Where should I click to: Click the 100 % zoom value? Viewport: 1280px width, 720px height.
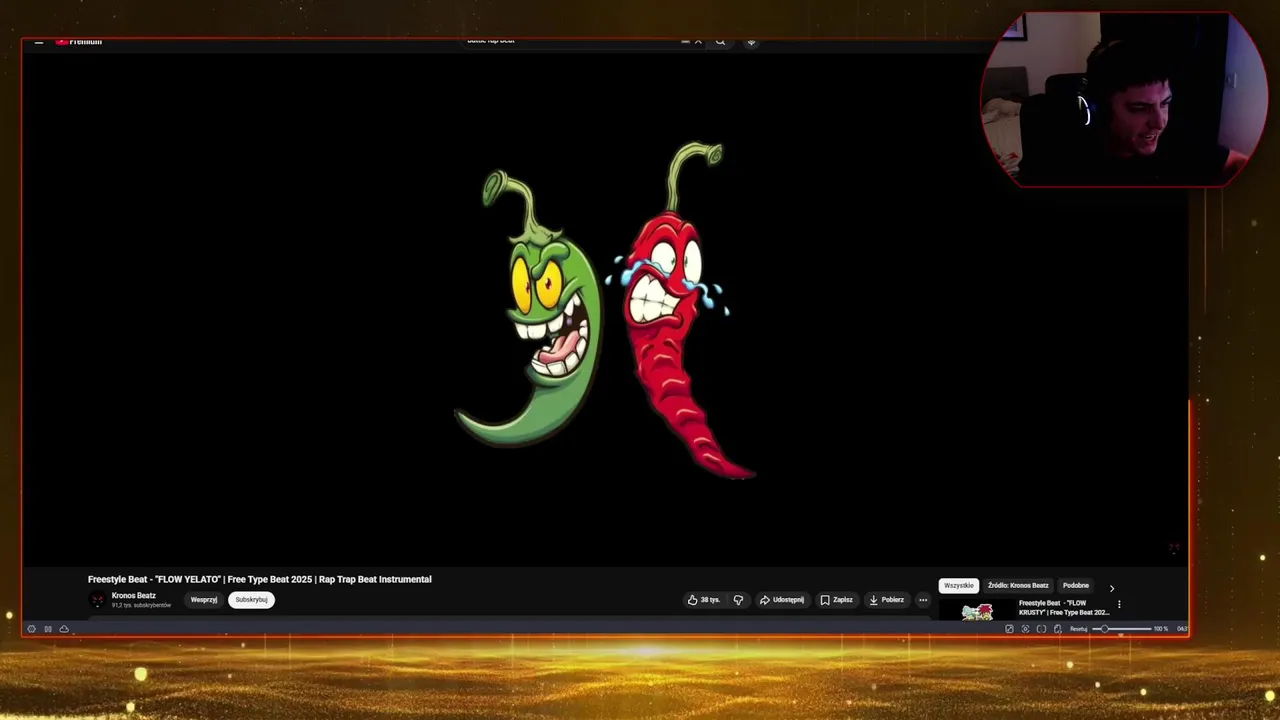pyautogui.click(x=1160, y=629)
